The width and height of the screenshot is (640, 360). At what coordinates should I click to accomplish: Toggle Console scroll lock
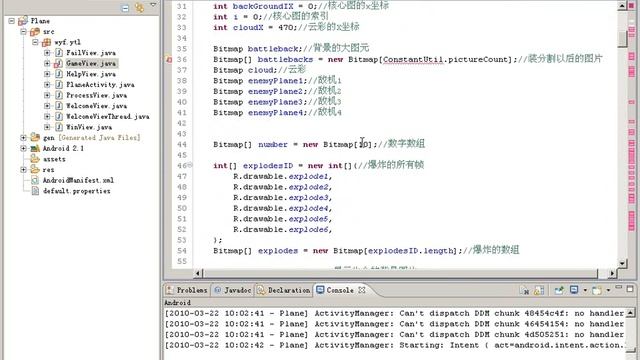(x=539, y=290)
